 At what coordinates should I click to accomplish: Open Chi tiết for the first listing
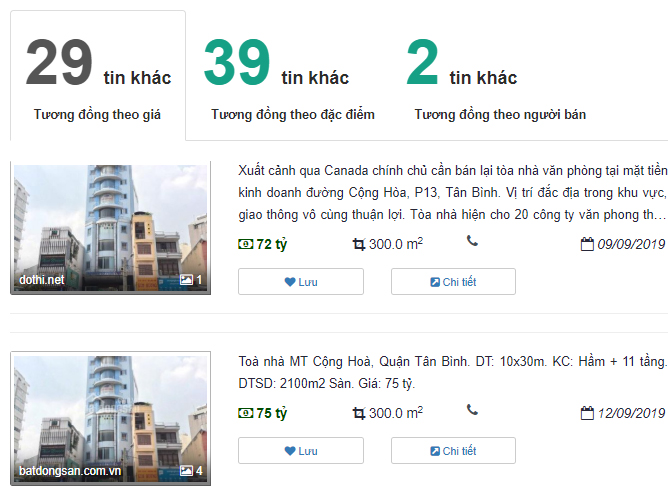coord(453,282)
